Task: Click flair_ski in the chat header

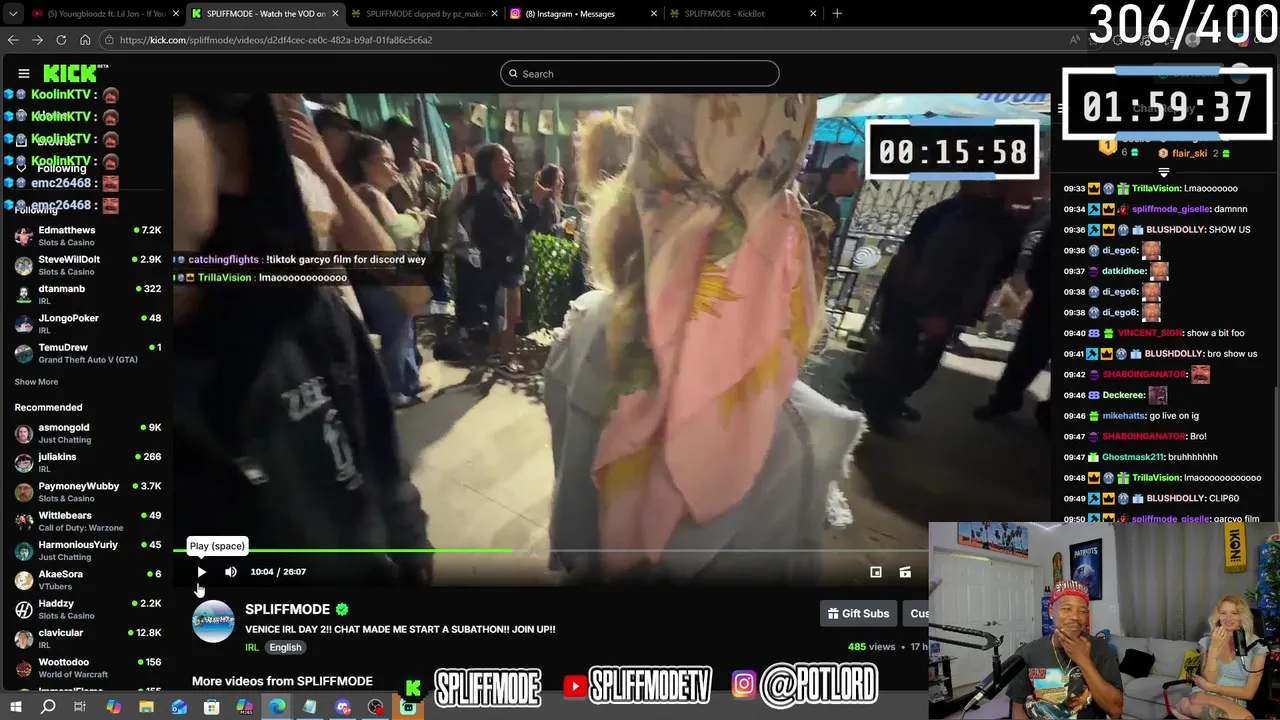Action: (x=1189, y=154)
